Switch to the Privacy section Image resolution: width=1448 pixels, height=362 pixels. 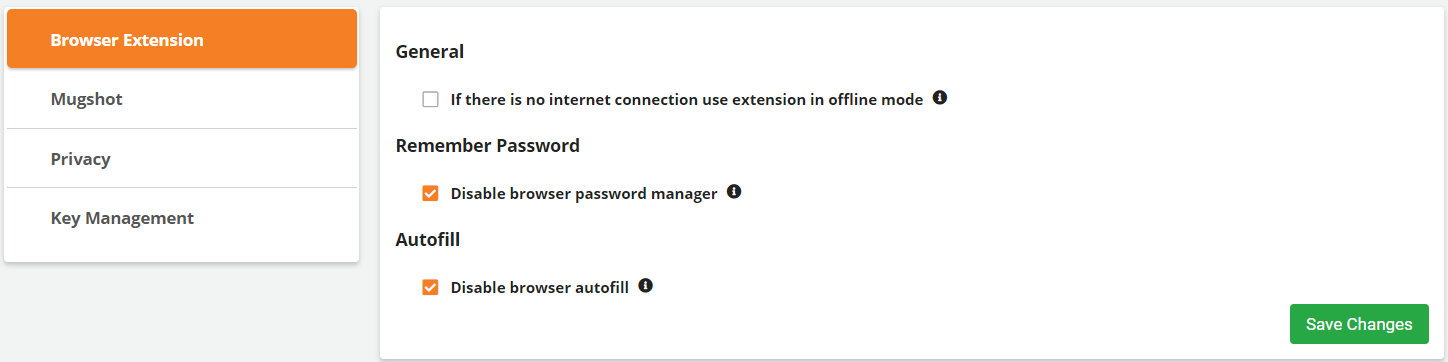coord(182,158)
